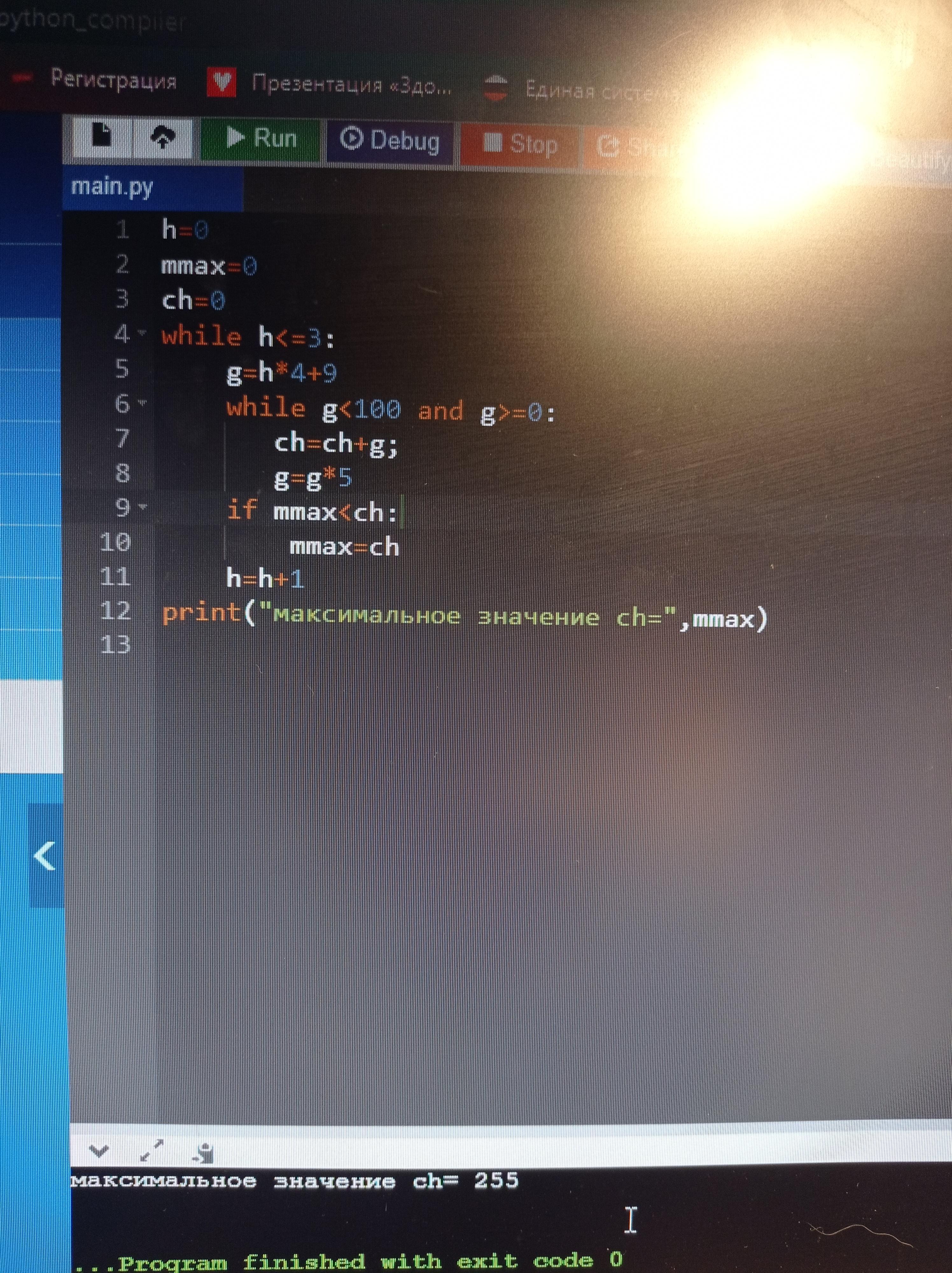
Task: Click the Share button
Action: pos(633,147)
